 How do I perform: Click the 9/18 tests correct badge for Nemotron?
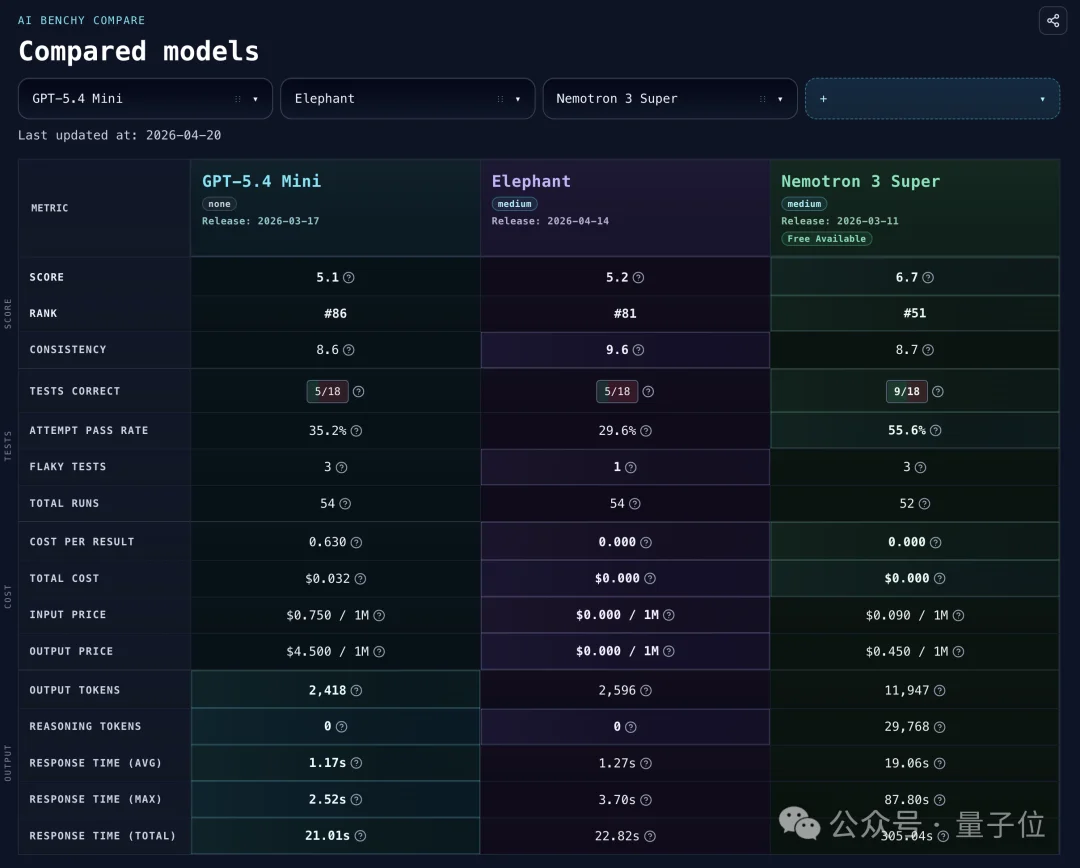[906, 392]
